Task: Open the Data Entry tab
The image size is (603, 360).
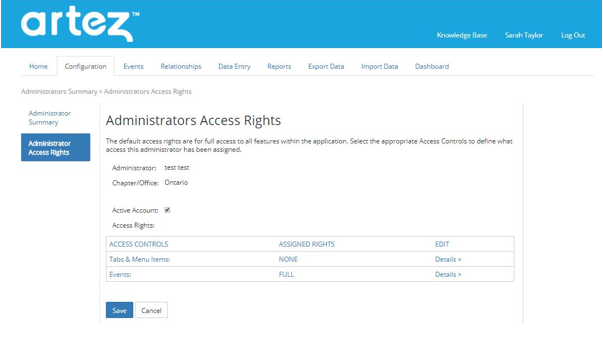Action: click(234, 66)
